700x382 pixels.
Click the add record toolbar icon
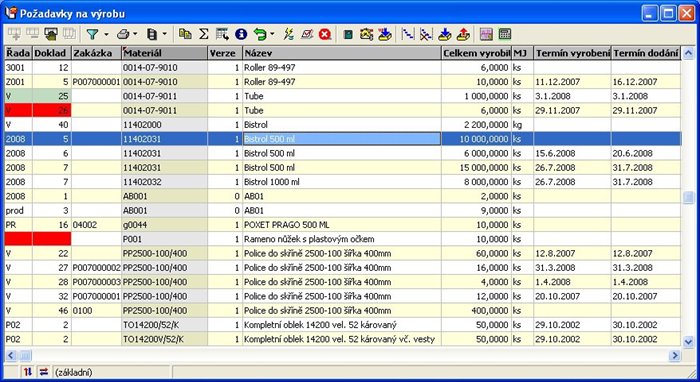[15, 34]
